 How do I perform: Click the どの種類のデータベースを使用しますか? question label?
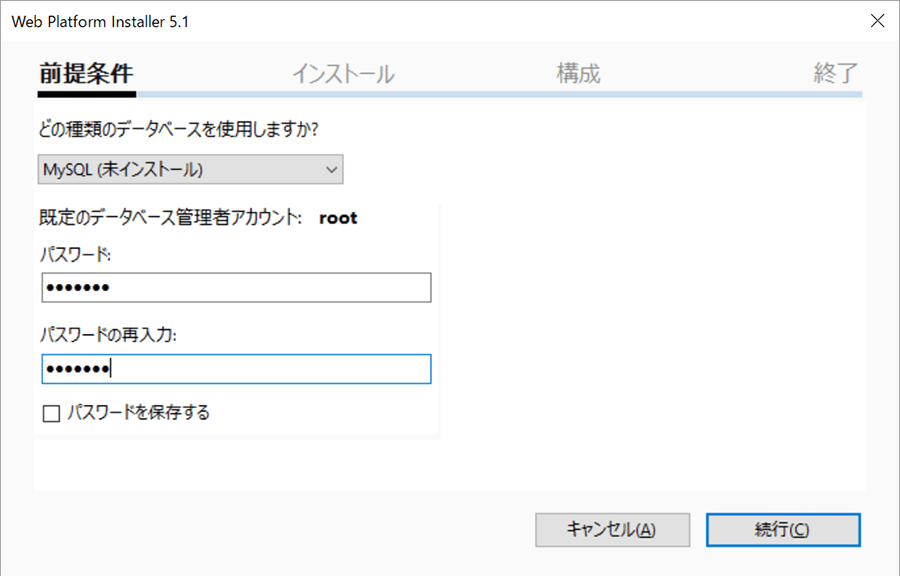tap(178, 129)
